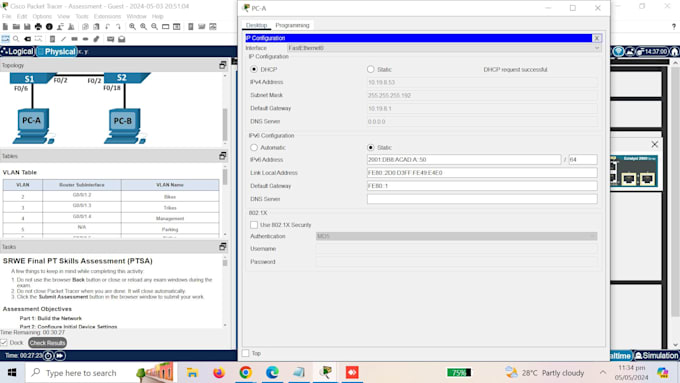Click the Resize shape tool icon
Image resolution: width=680 pixels, height=383 pixels.
[39, 39]
